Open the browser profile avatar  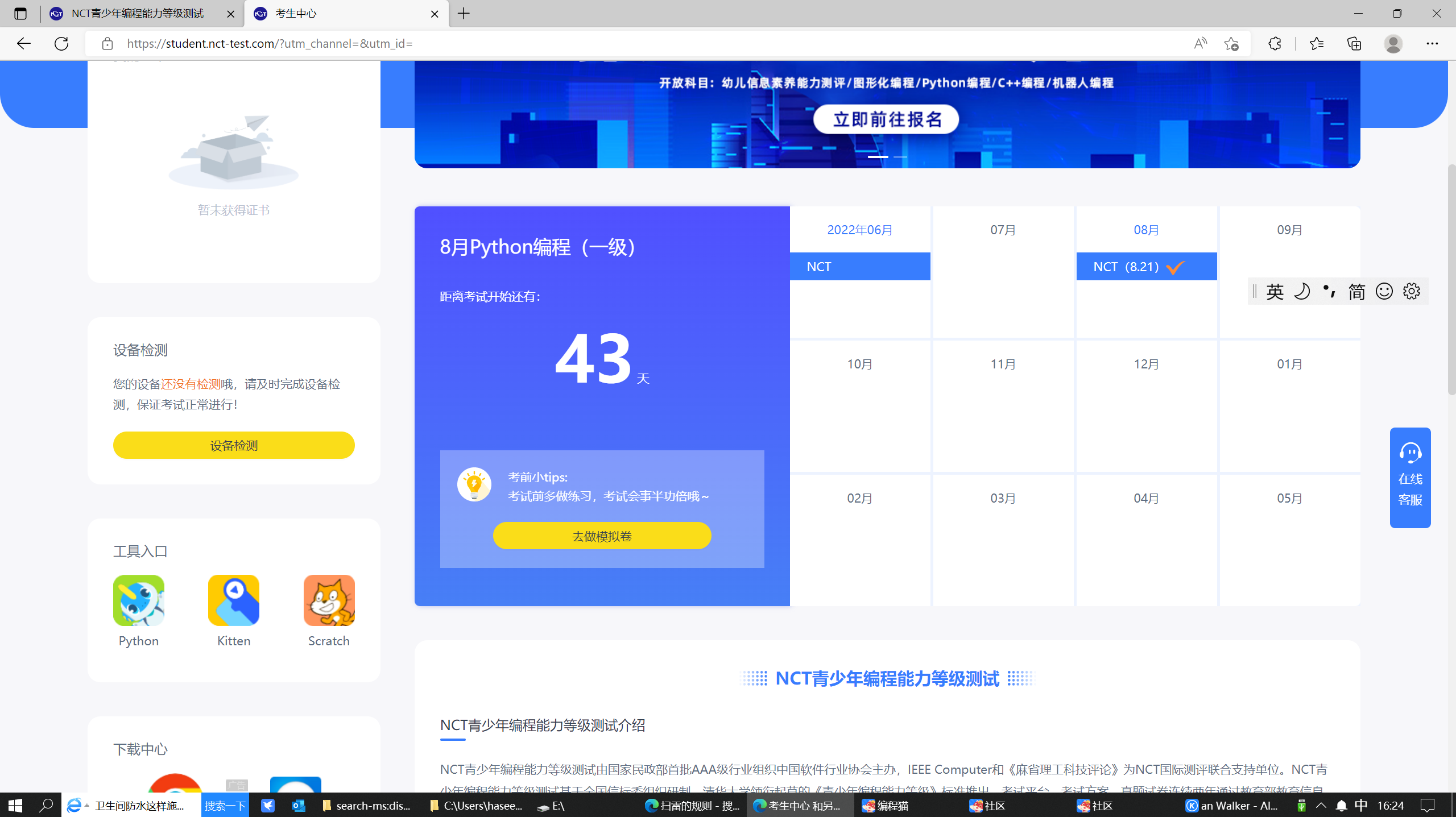(1393, 43)
